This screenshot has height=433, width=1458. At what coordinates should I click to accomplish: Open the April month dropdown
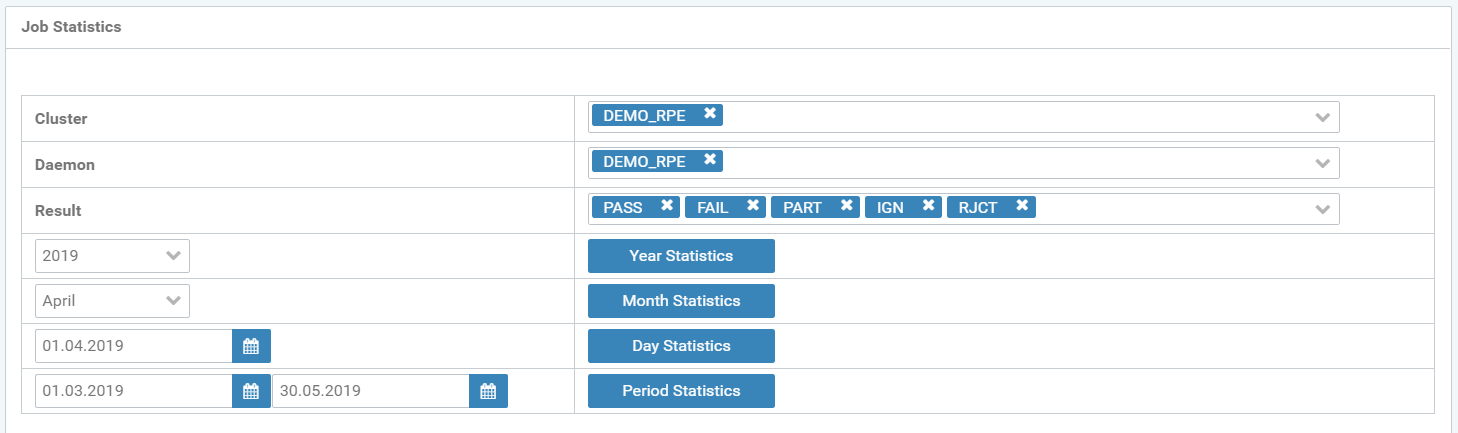[112, 301]
